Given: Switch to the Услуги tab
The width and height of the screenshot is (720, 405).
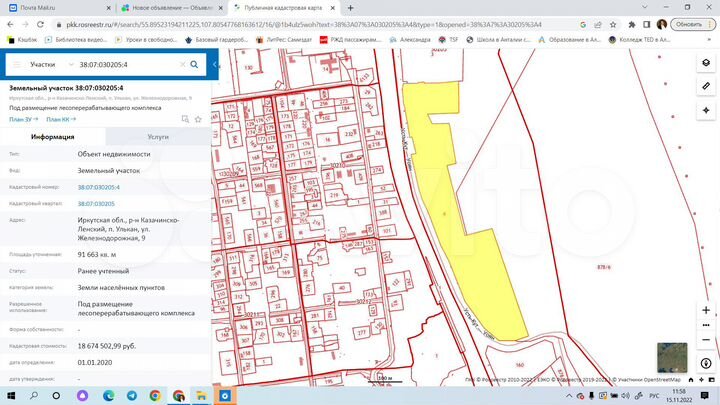Looking at the screenshot, I should click(157, 137).
